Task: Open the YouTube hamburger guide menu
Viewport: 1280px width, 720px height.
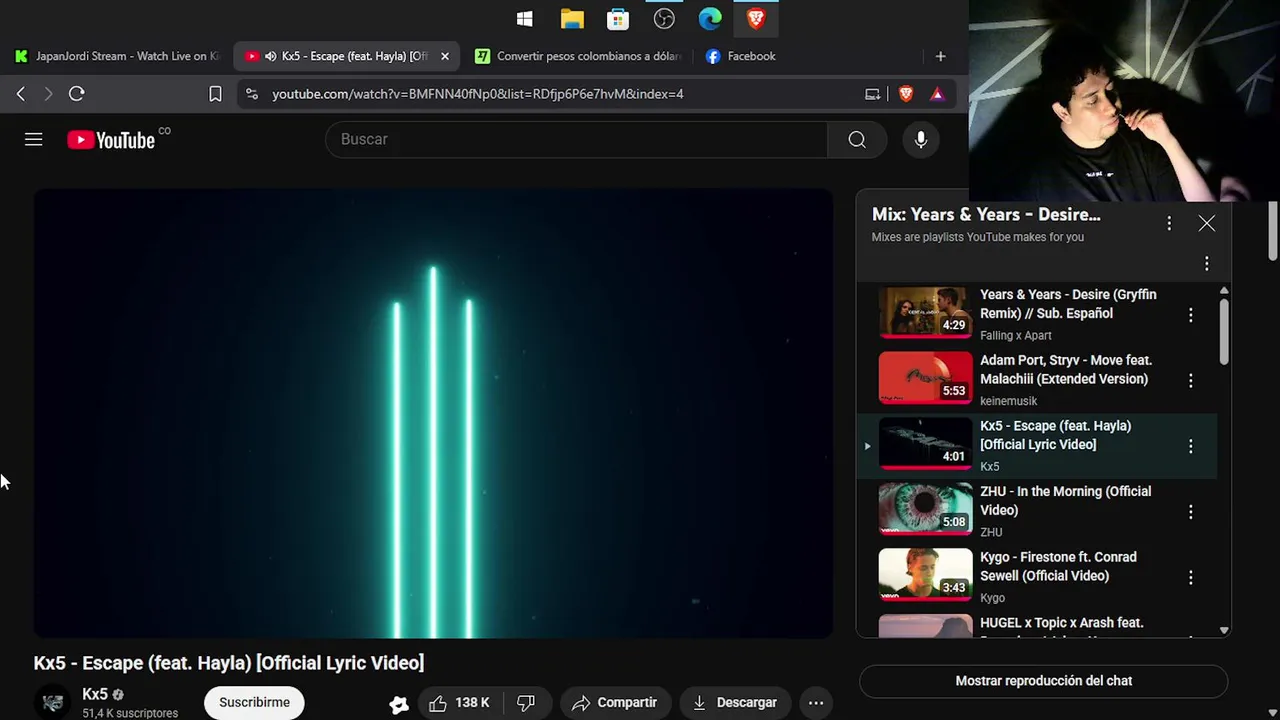Action: 33,140
